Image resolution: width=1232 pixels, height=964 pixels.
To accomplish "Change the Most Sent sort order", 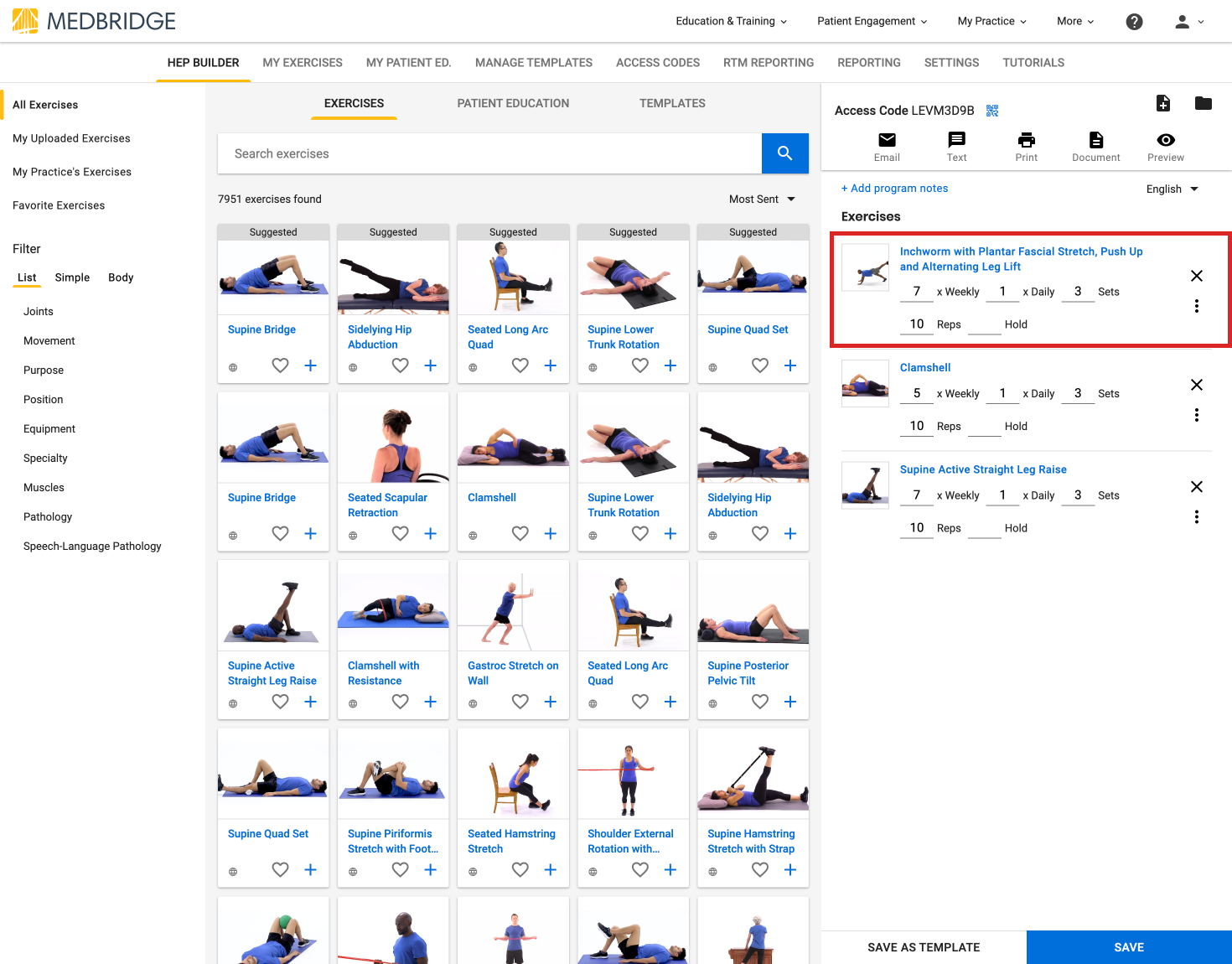I will pos(762,200).
